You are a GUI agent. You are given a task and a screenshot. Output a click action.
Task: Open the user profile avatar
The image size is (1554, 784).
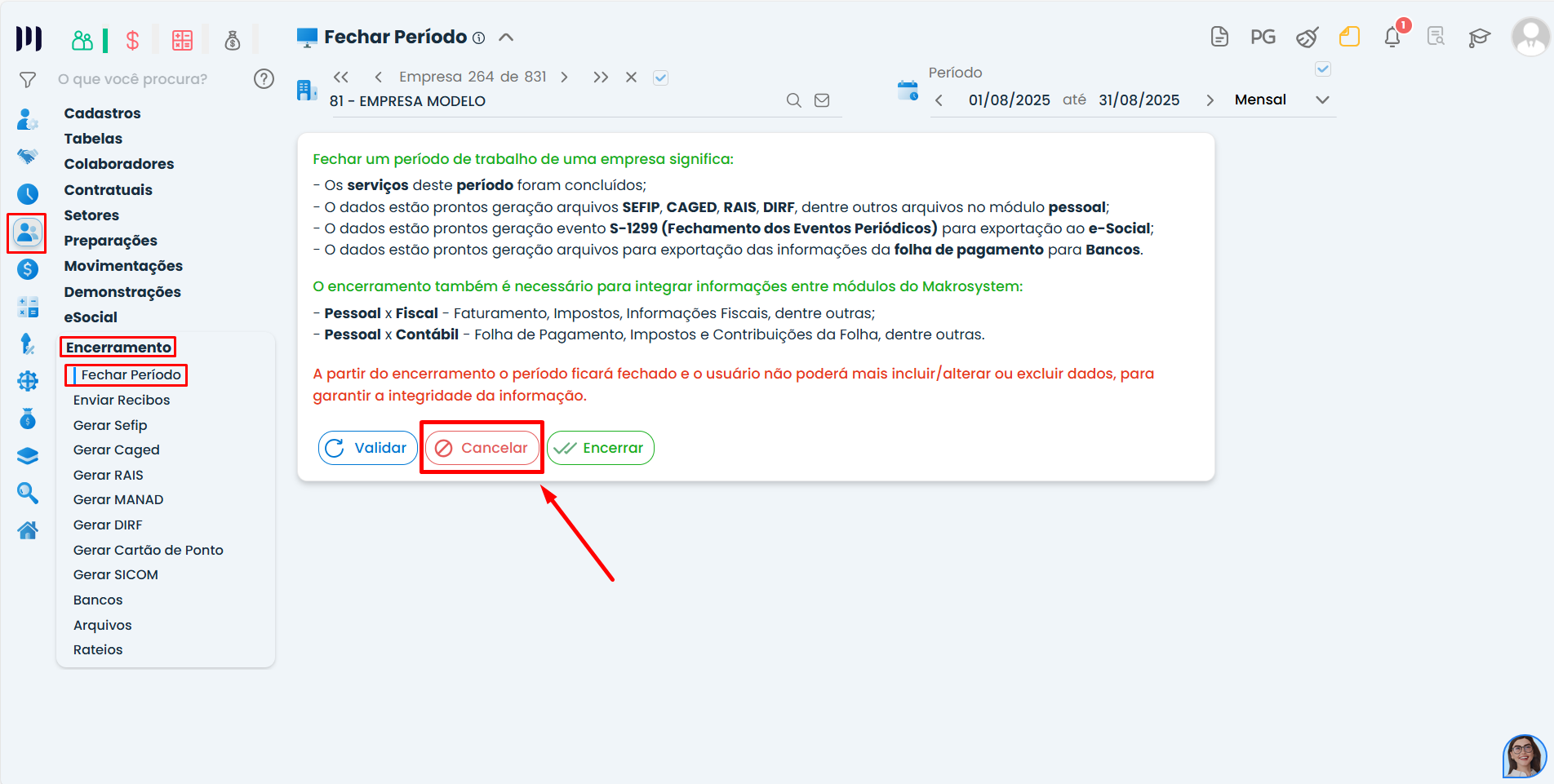(x=1530, y=37)
